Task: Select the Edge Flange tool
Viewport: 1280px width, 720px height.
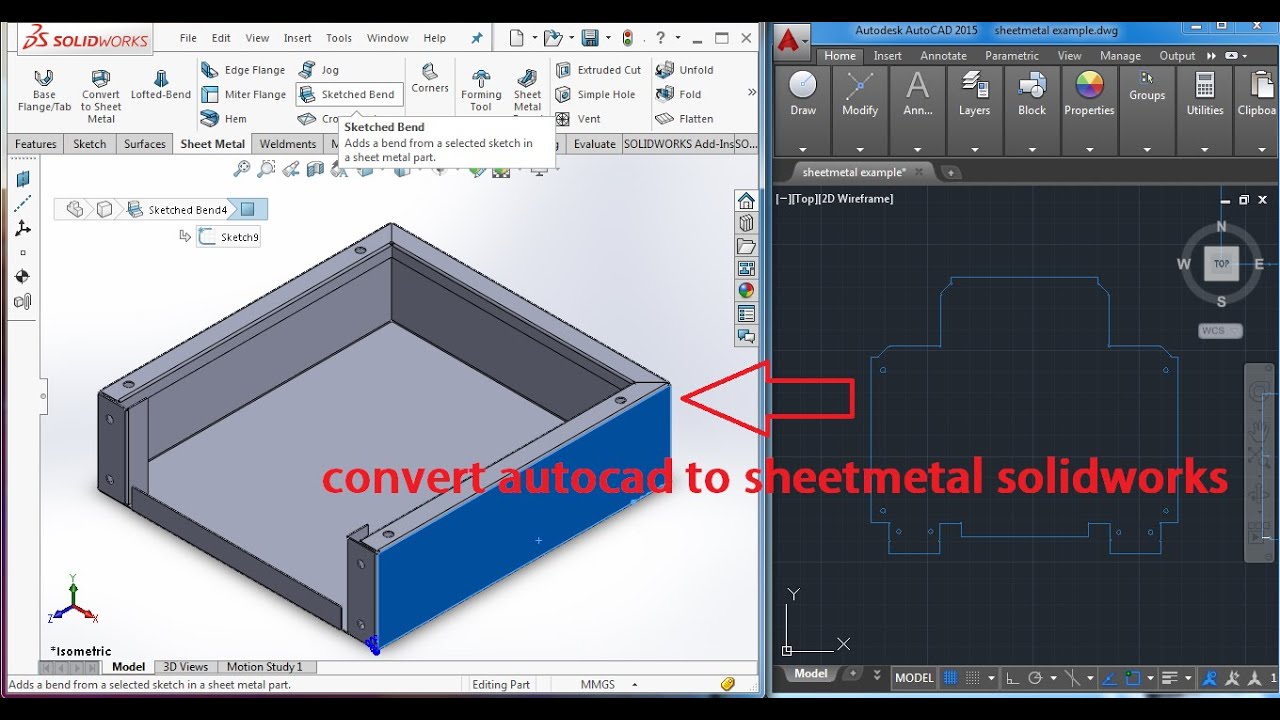Action: point(243,70)
